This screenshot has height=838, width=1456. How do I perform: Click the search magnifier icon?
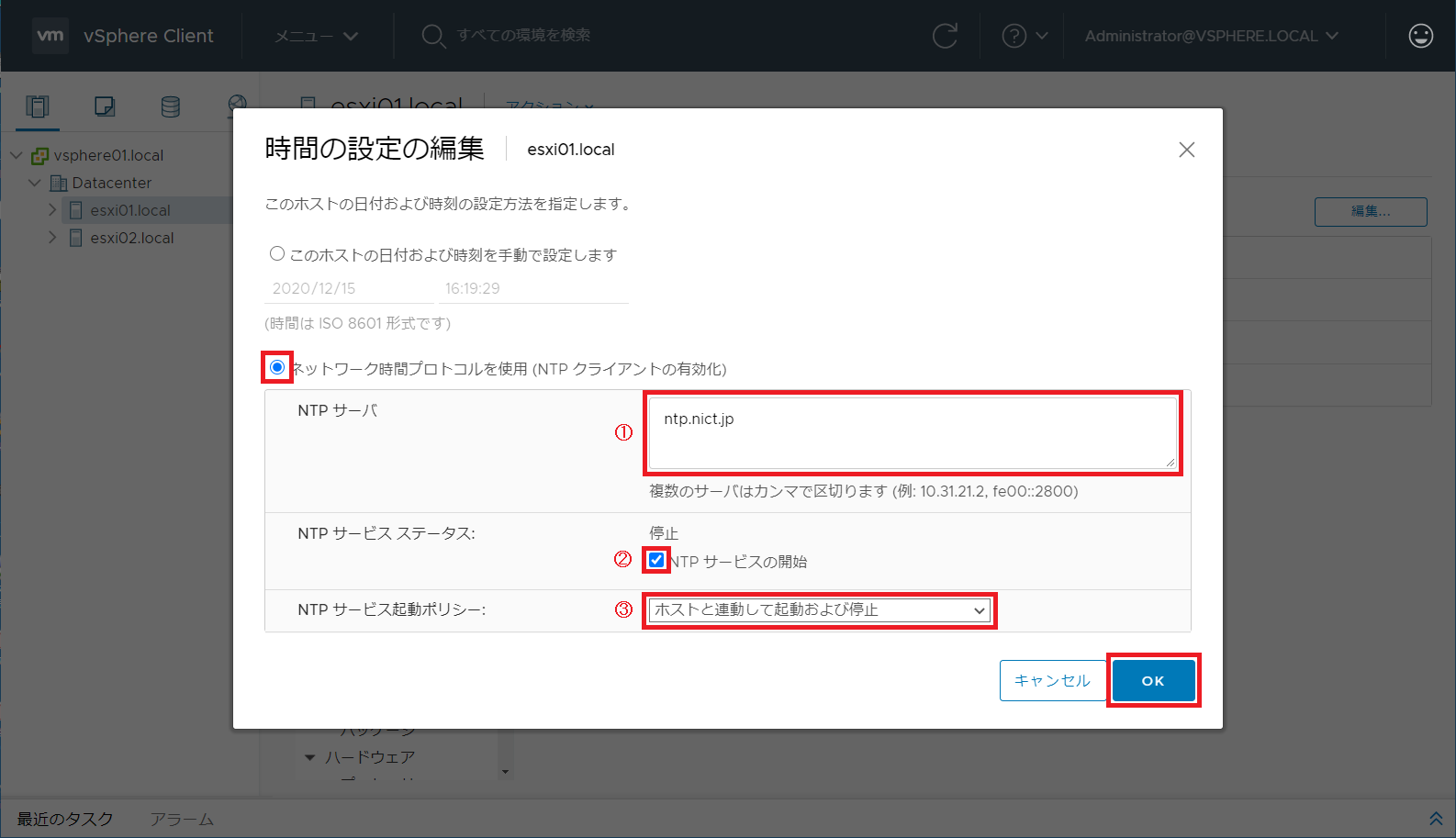[433, 36]
